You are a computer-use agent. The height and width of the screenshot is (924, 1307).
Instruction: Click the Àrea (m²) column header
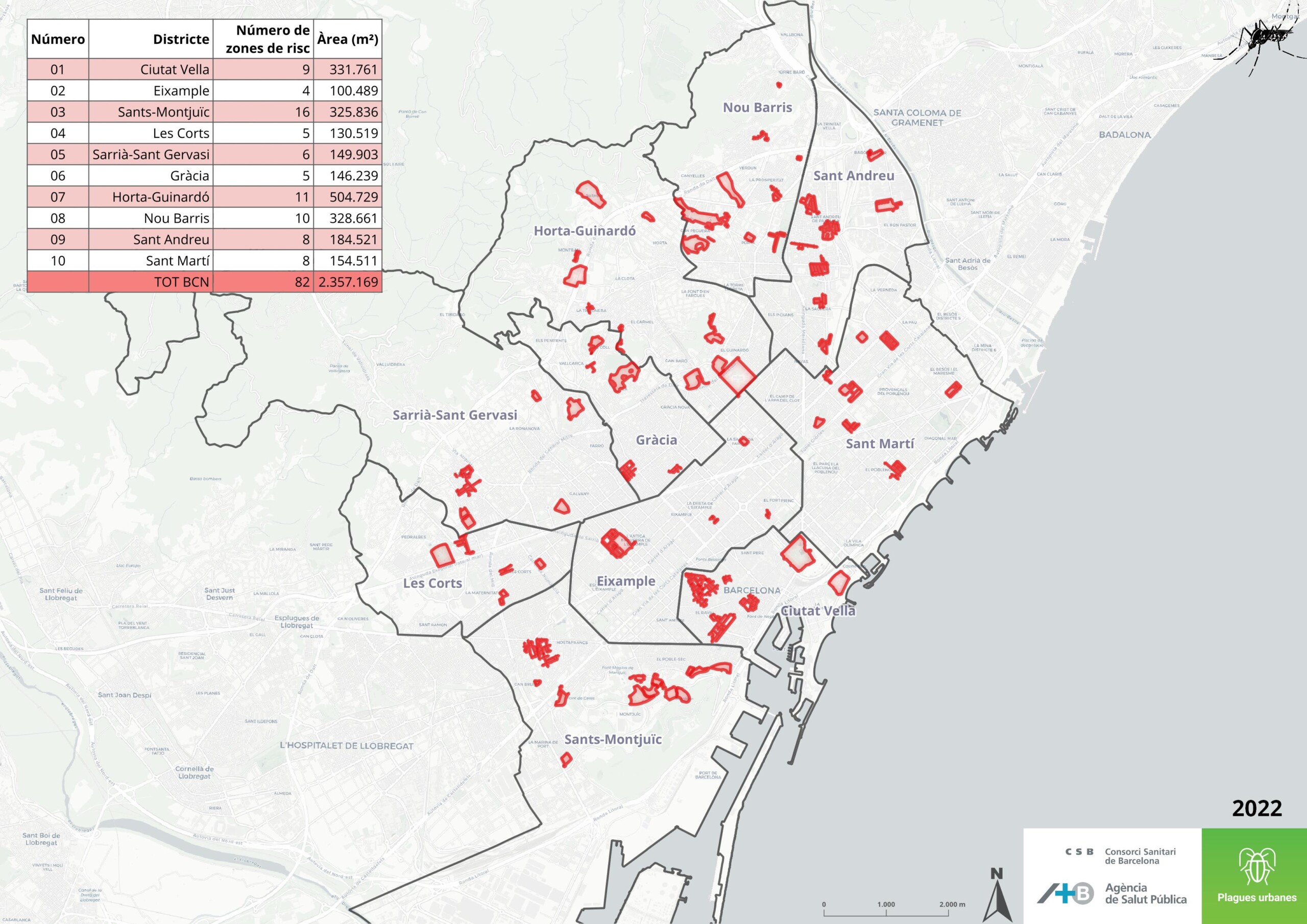347,39
